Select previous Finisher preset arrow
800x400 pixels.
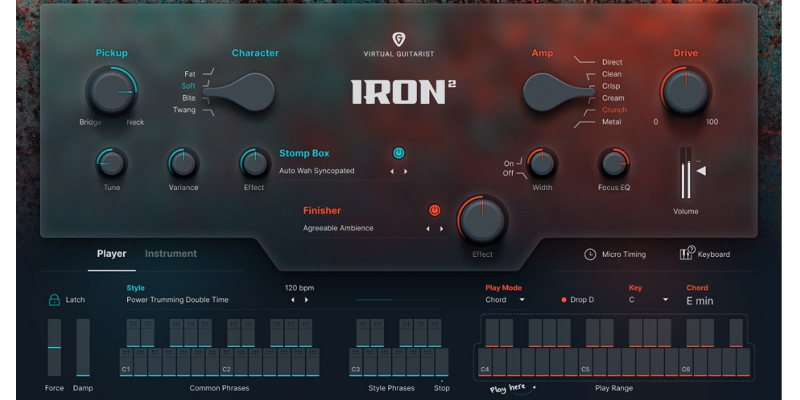click(x=428, y=229)
